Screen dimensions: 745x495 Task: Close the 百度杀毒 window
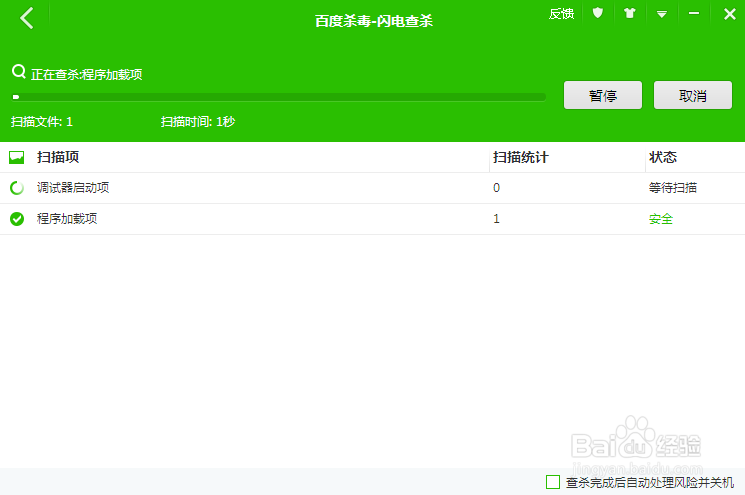coord(729,14)
